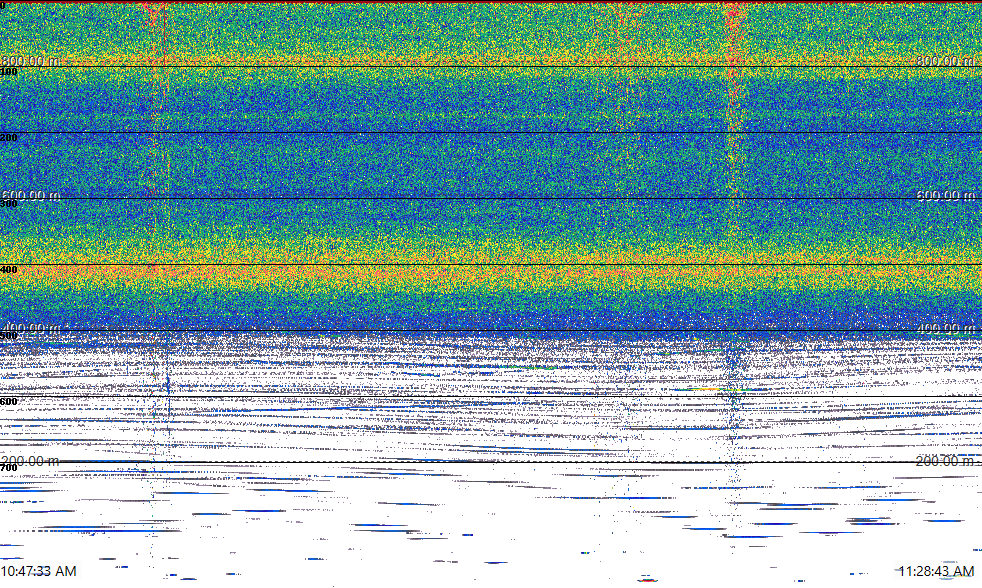The height and width of the screenshot is (588, 982).
Task: Click the 300 depth gridline label
Action: 9,204
